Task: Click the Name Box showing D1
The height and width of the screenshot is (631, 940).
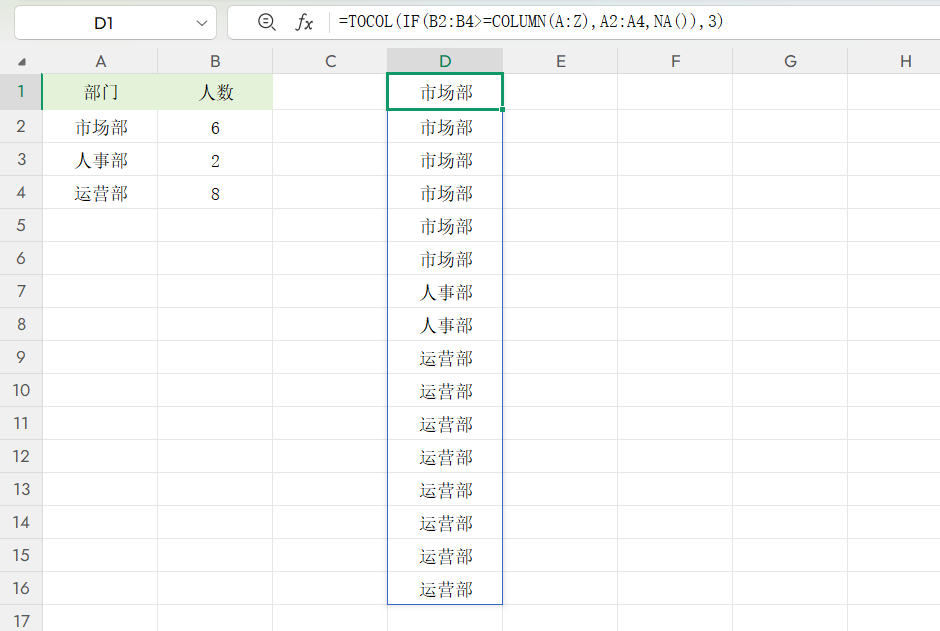Action: [x=102, y=22]
